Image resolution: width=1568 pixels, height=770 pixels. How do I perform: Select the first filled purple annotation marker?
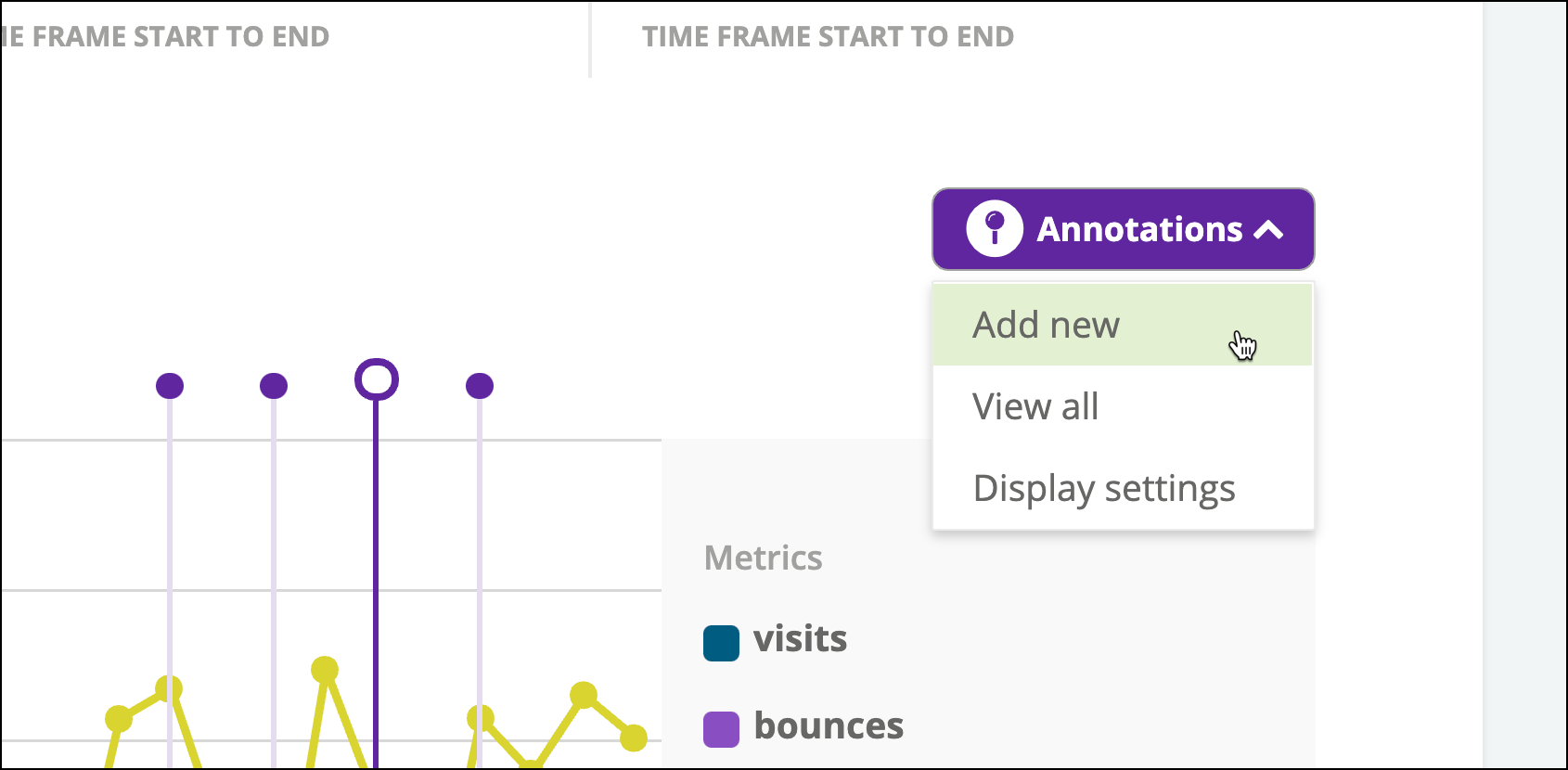tap(170, 385)
